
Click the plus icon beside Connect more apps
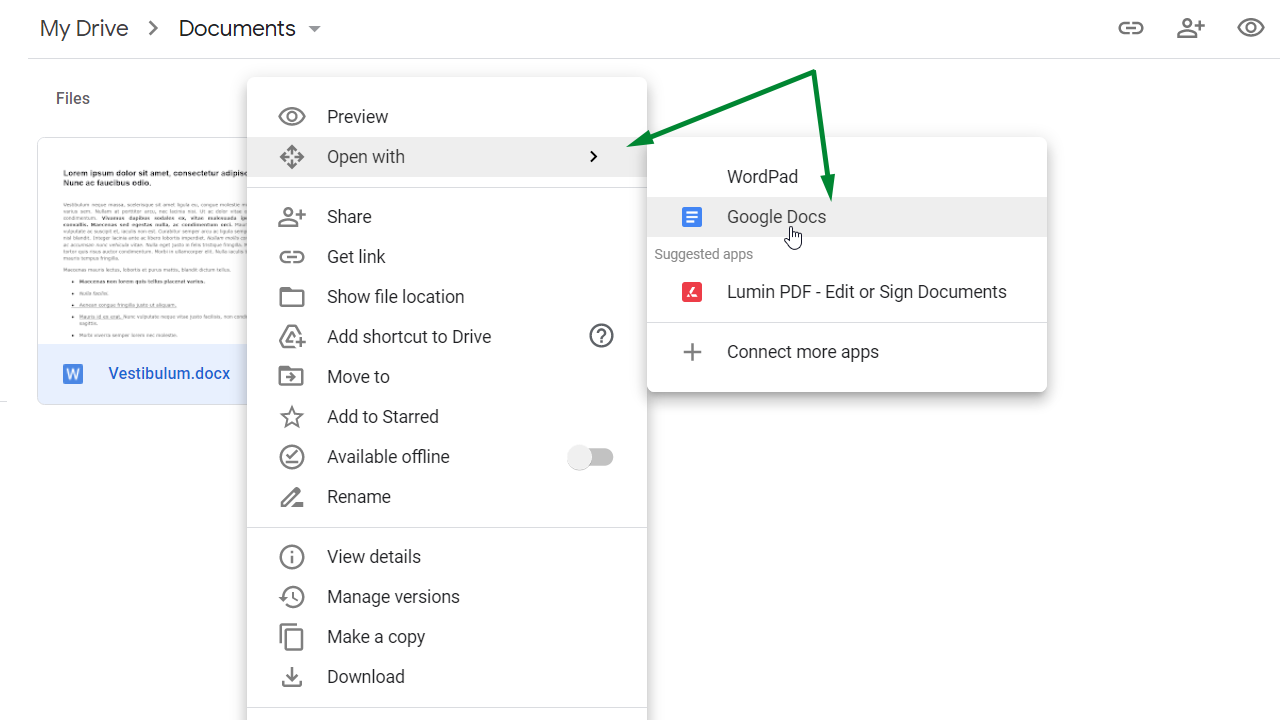pyautogui.click(x=691, y=352)
